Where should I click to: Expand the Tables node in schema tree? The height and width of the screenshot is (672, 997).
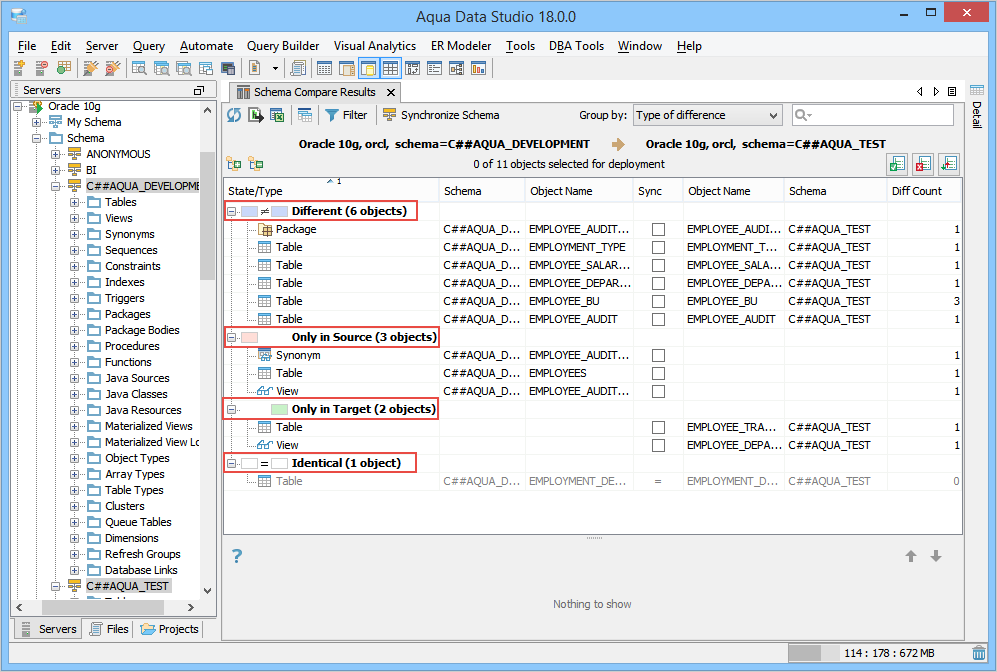(75, 202)
